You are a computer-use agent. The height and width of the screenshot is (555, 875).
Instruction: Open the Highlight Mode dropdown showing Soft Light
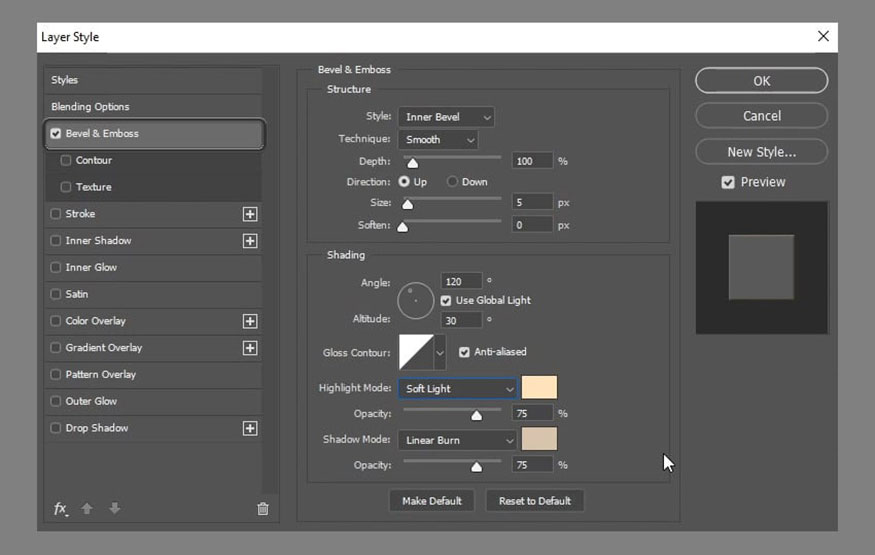(458, 389)
